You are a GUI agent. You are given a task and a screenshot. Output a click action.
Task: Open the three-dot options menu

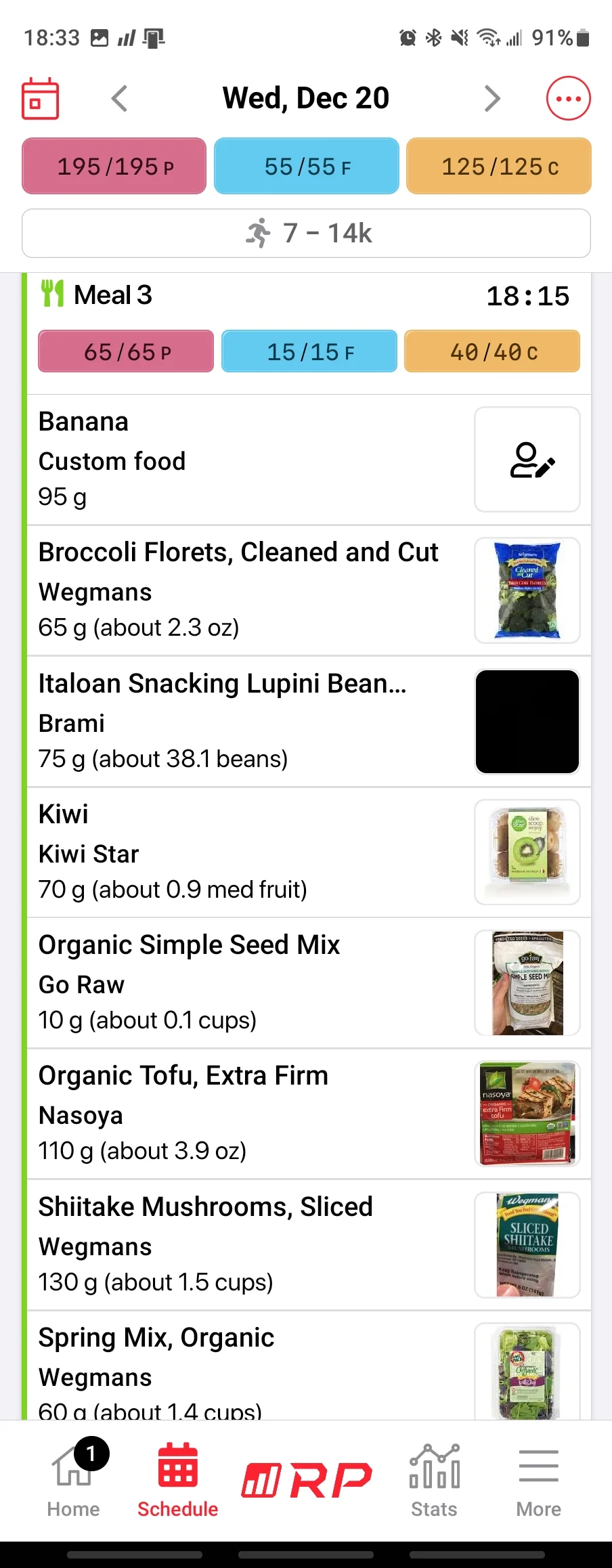click(x=568, y=99)
